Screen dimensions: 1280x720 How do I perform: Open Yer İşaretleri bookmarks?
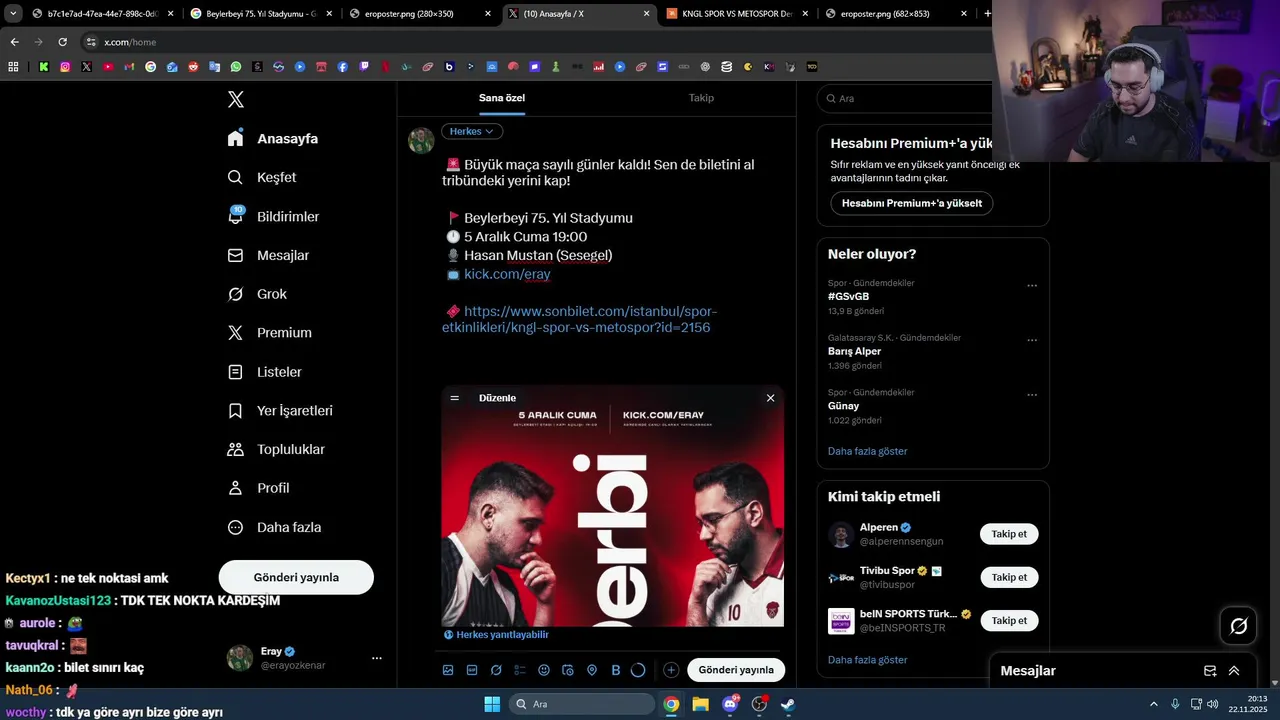point(280,411)
